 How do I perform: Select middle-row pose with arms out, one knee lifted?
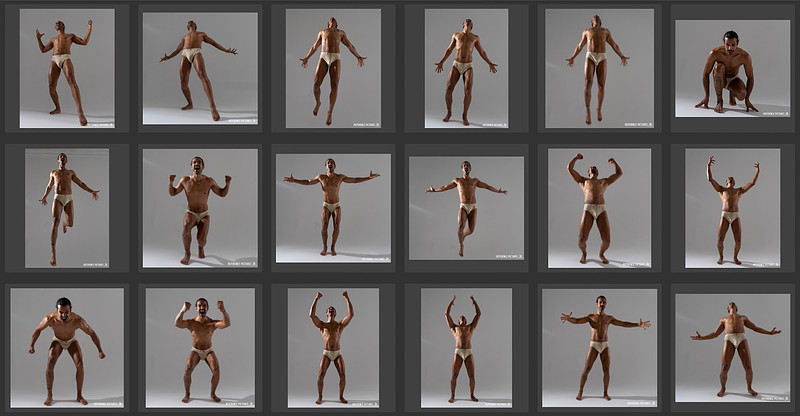click(x=465, y=208)
